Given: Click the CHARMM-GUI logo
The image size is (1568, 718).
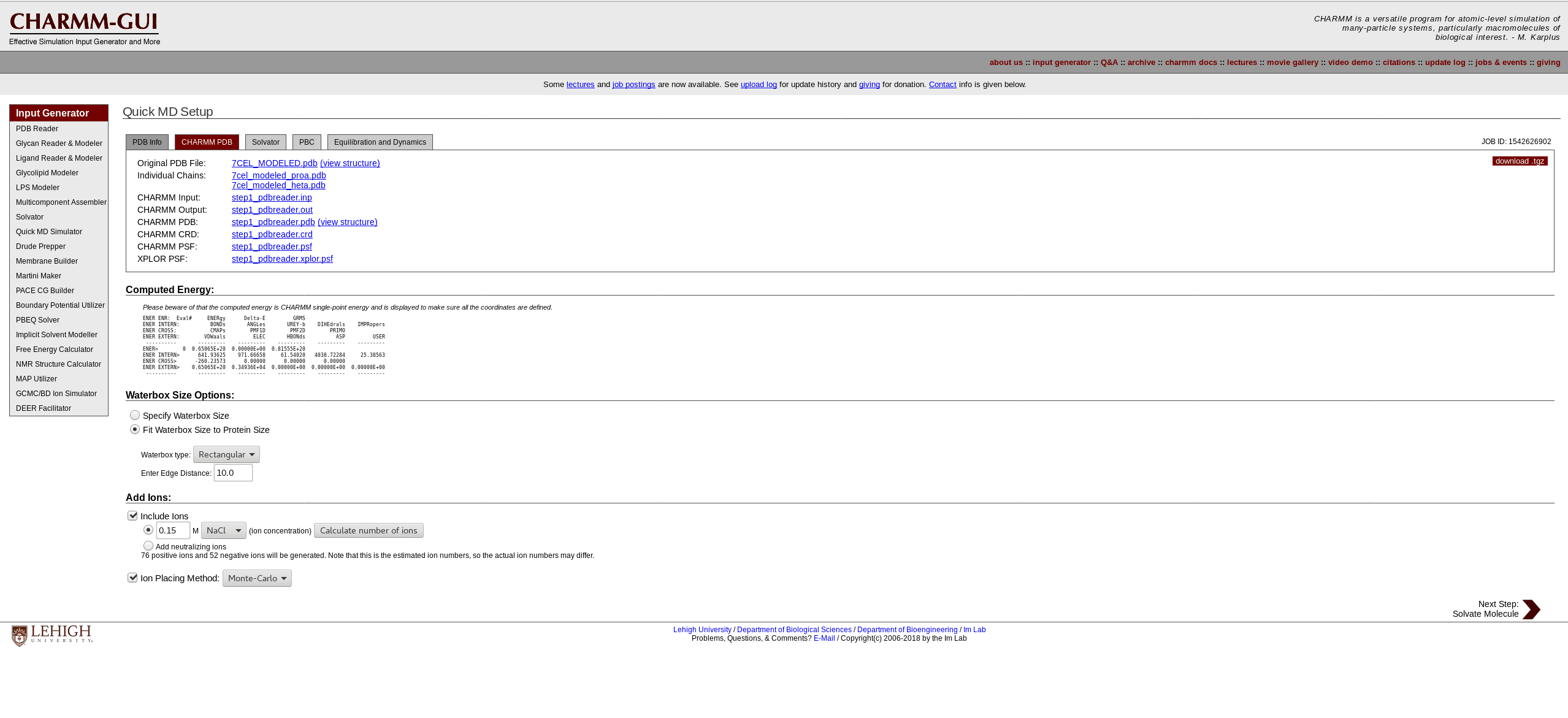Looking at the screenshot, I should [x=84, y=28].
